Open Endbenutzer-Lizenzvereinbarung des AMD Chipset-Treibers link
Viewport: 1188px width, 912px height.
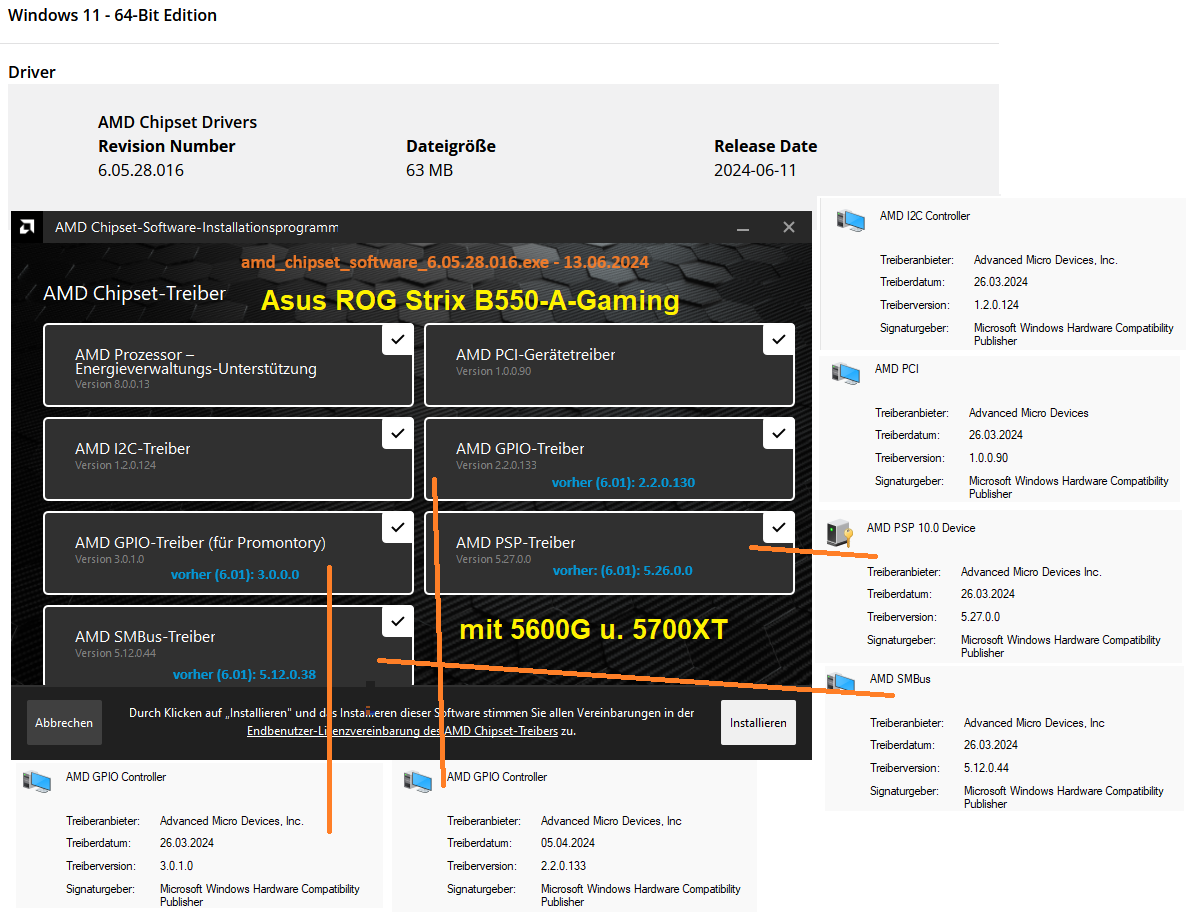tap(402, 732)
